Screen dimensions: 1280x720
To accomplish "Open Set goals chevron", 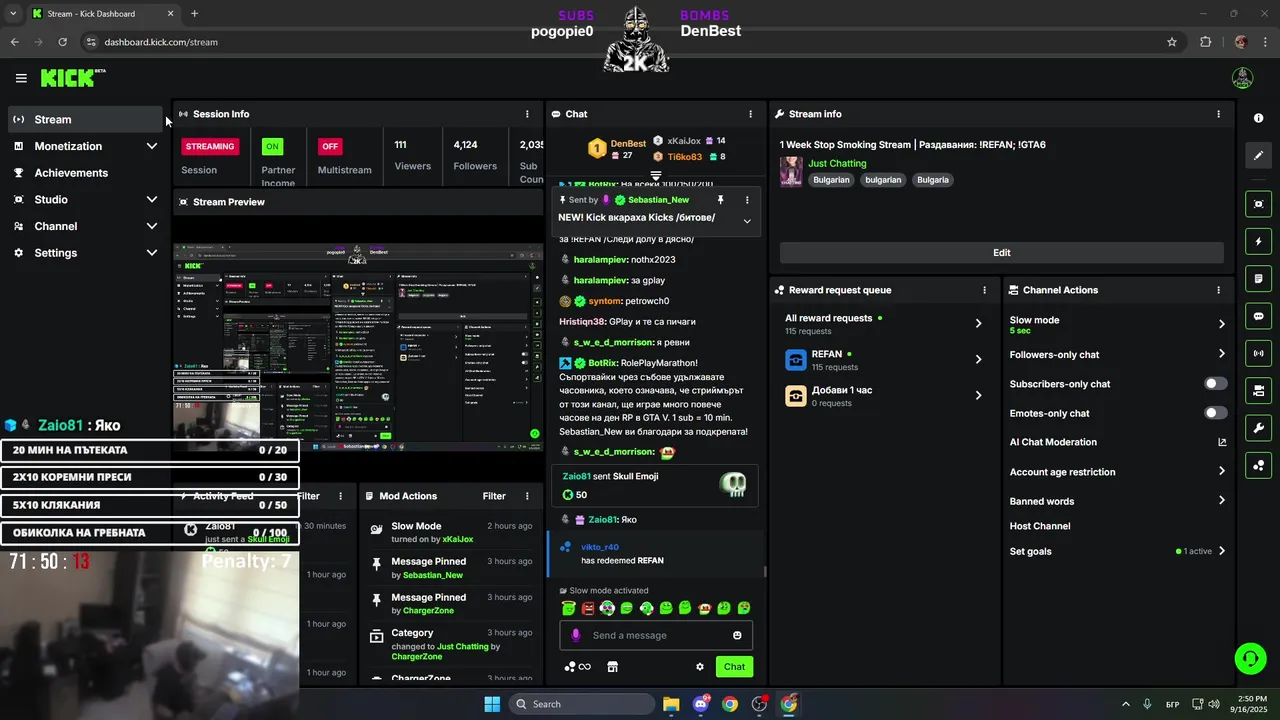I will (x=1222, y=551).
